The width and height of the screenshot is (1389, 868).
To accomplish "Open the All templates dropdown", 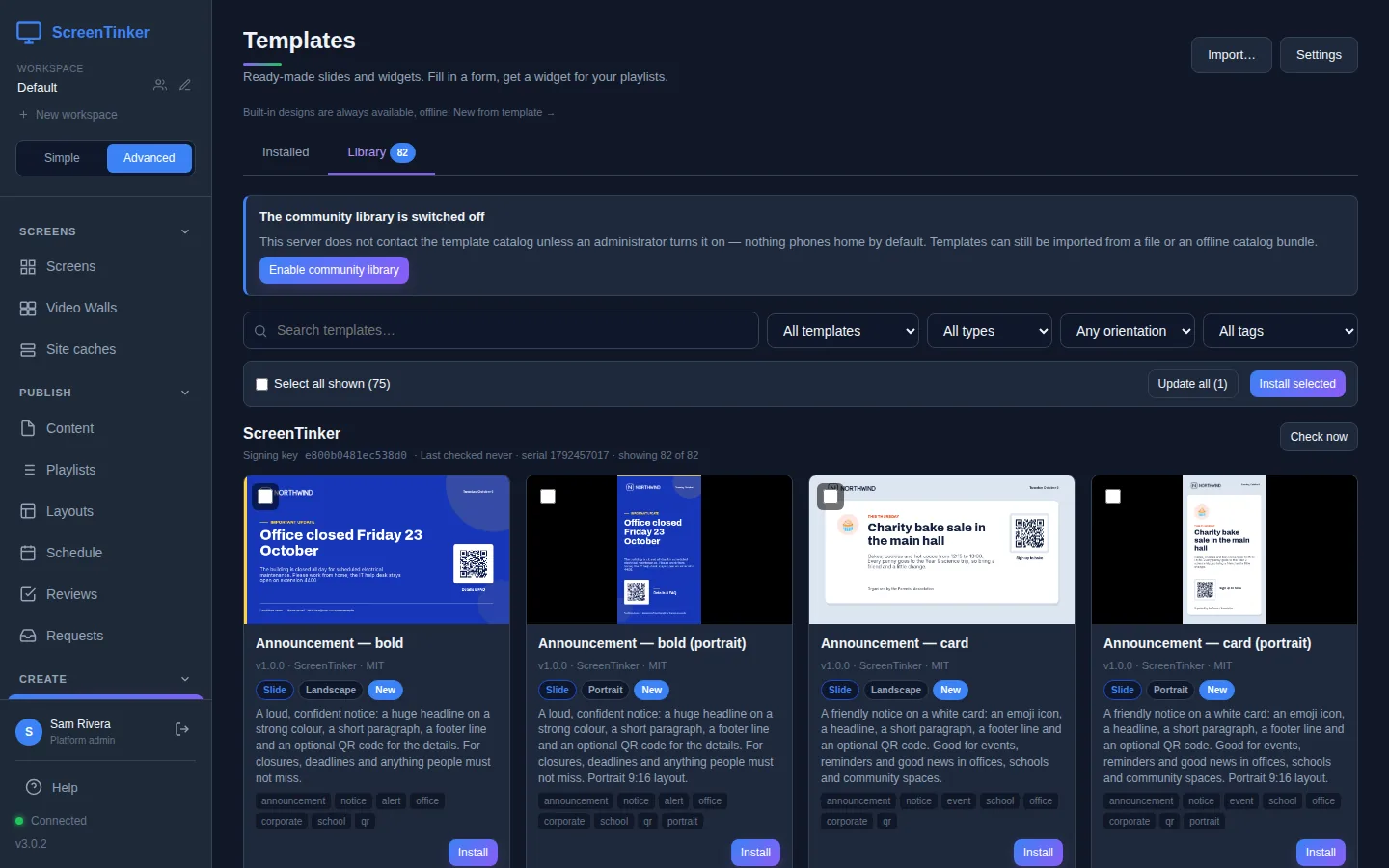I will [843, 331].
